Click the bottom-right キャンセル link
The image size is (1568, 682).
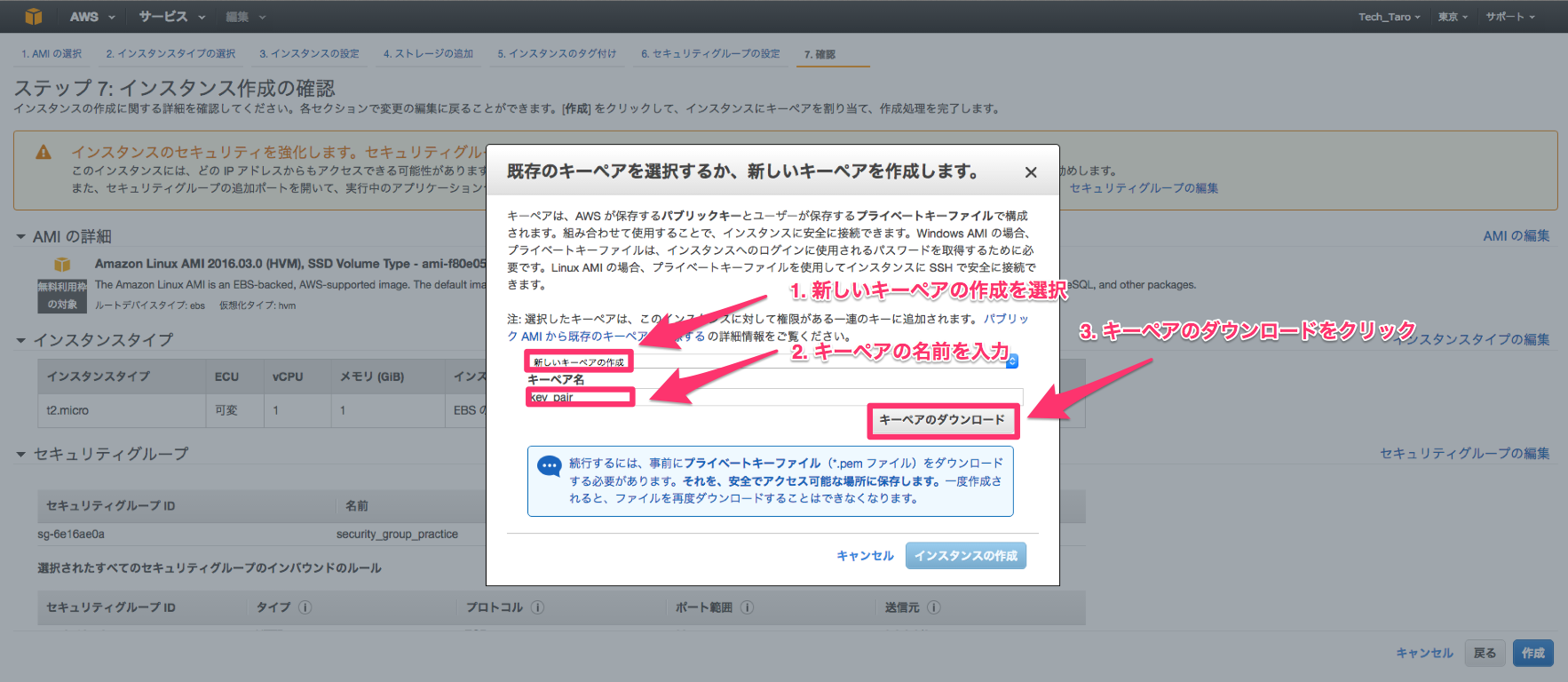(x=1424, y=653)
